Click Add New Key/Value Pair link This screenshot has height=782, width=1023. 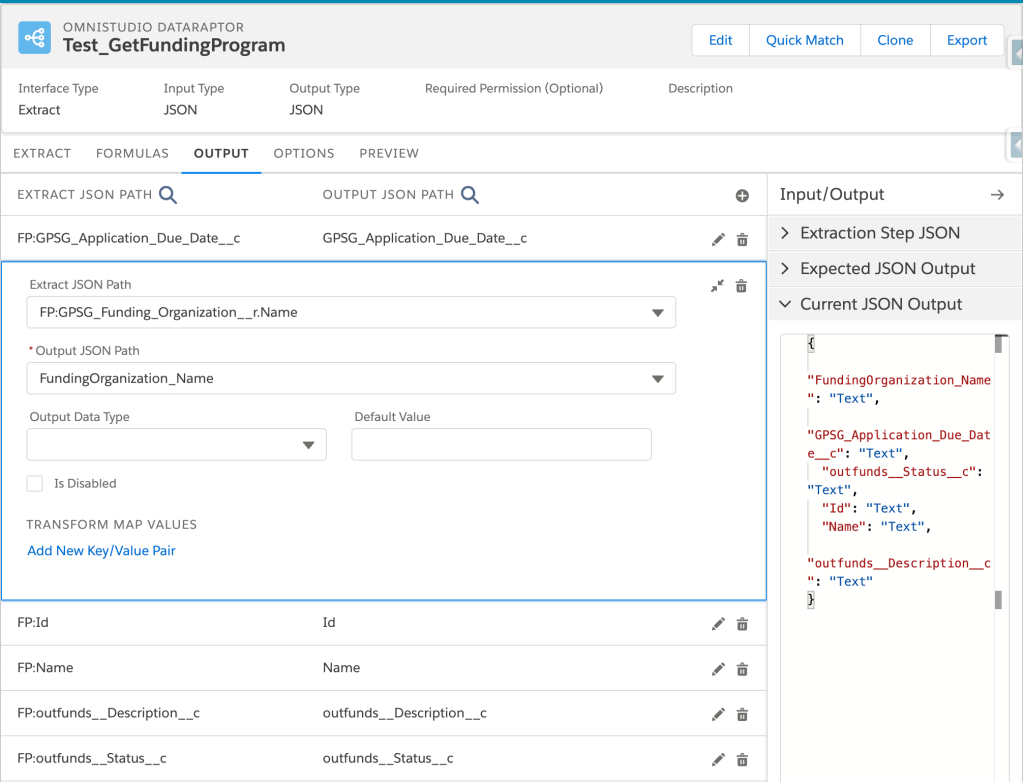click(x=102, y=551)
